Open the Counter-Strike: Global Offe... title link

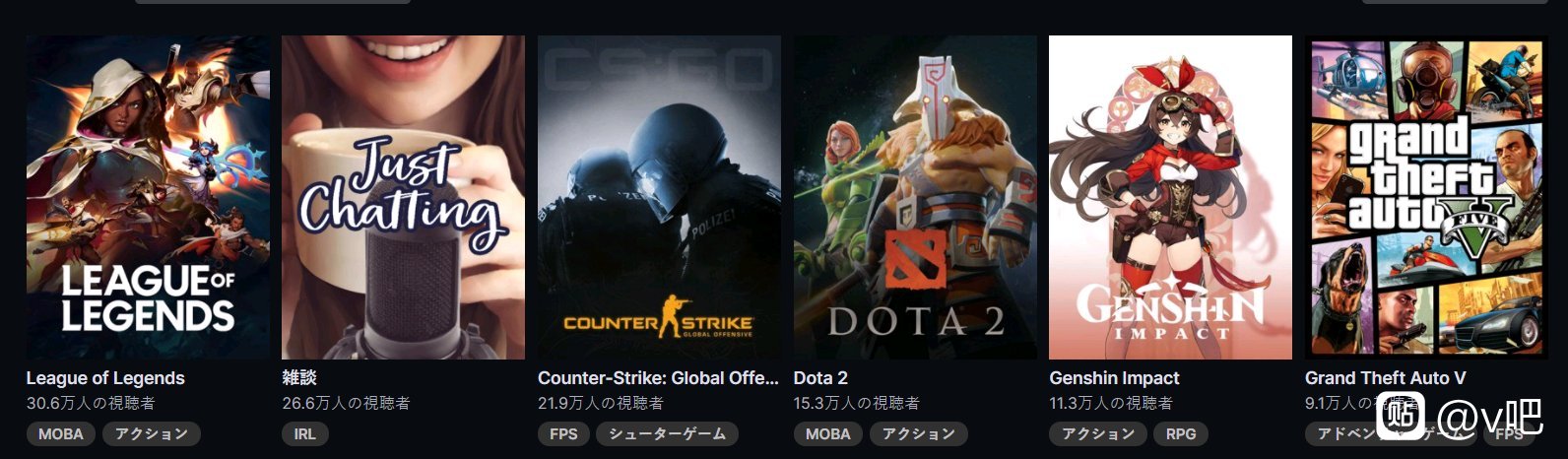tap(658, 378)
